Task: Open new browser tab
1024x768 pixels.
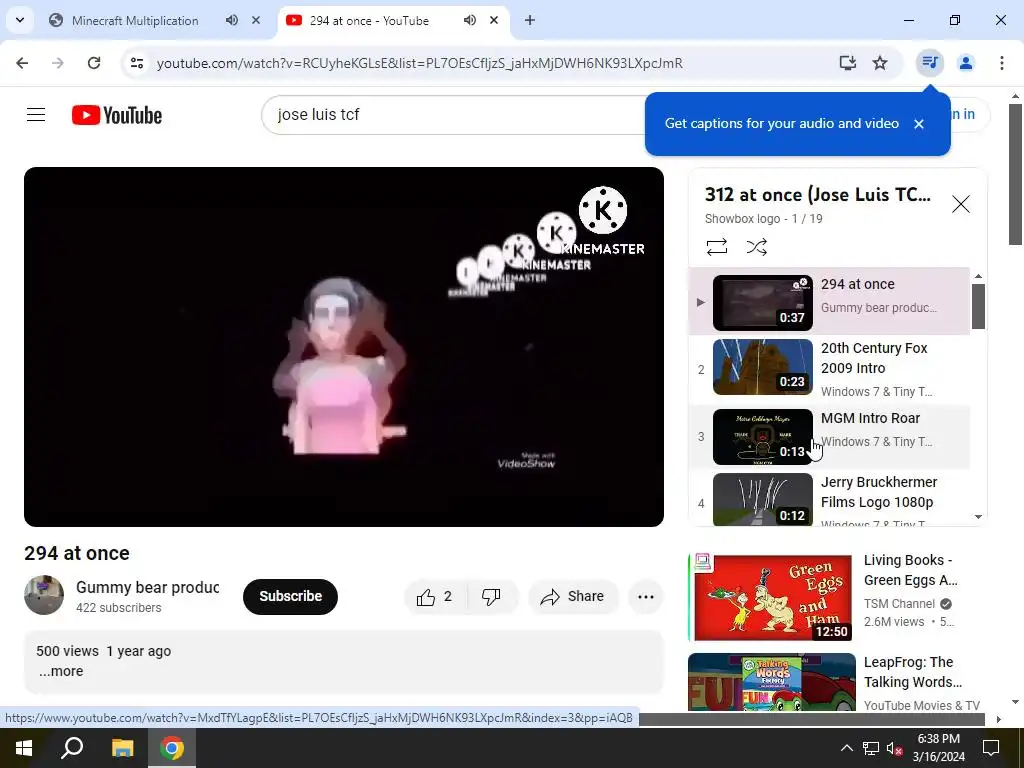Action: (x=530, y=20)
